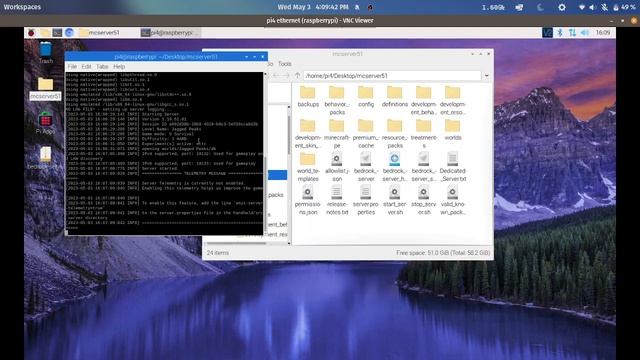Viewport: 640px width, 360px height.
Task: Open the Workspaces overview on host panel
Action: coord(22,7)
